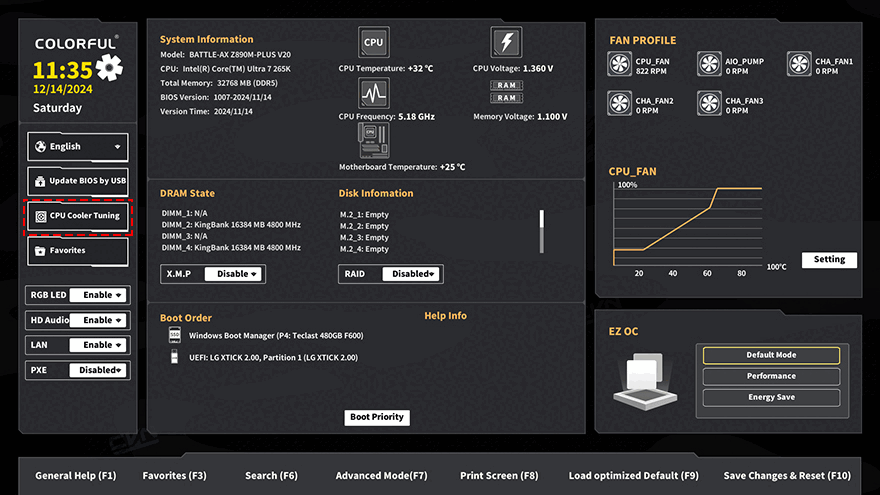
Task: Click the Model BATTLE-AX Z890M-PLUS V20 text
Action: point(226,55)
